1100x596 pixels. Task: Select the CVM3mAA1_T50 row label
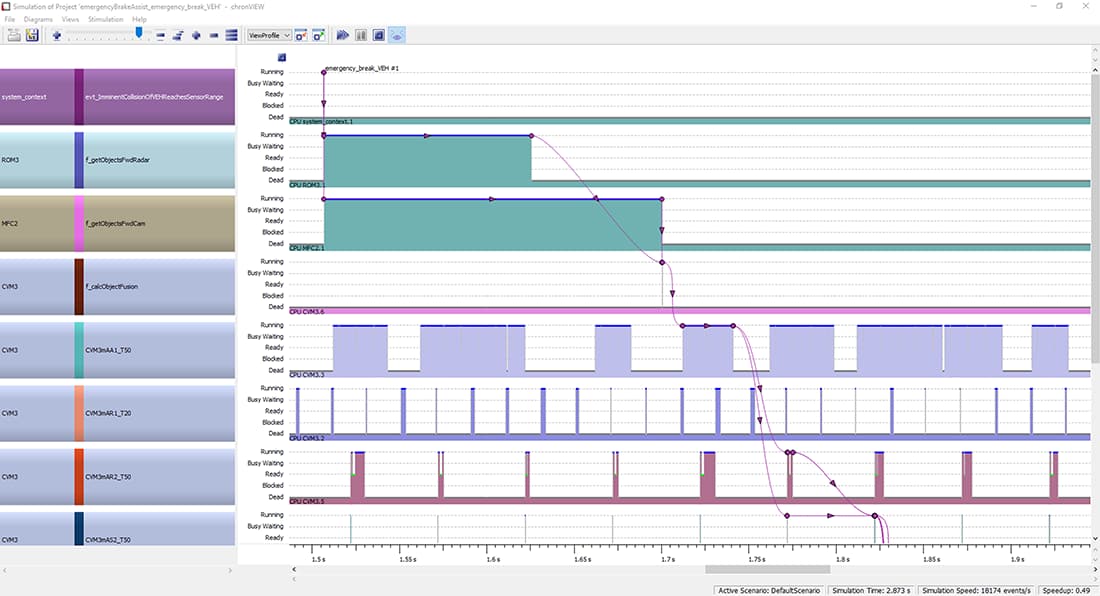click(108, 350)
